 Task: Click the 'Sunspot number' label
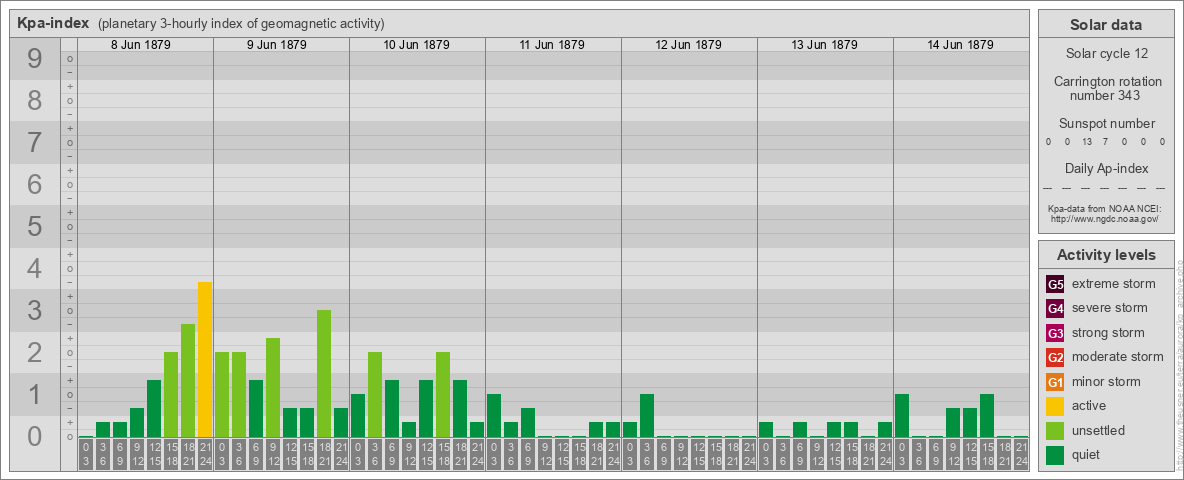tap(1107, 124)
